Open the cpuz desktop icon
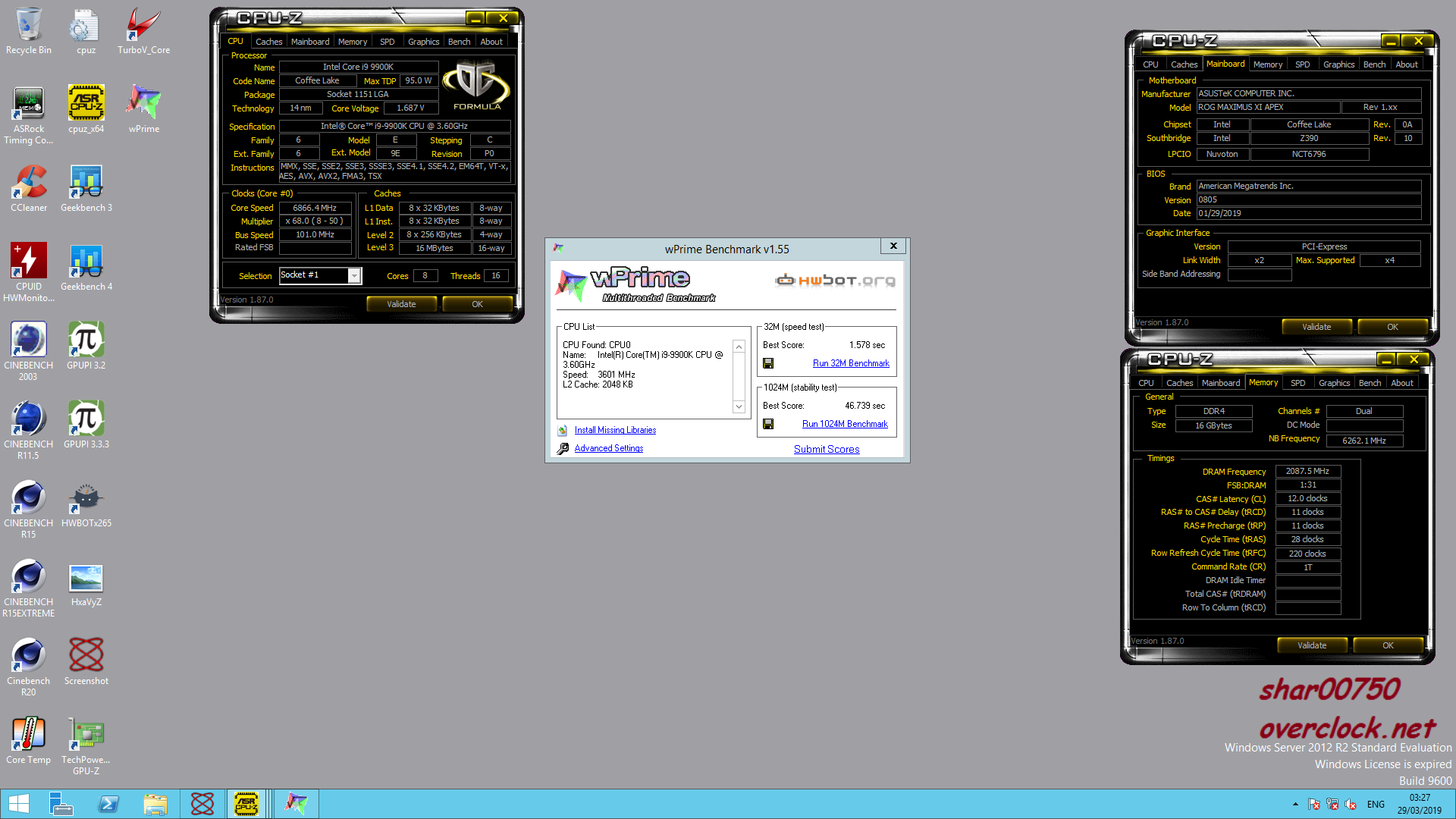Screen dimensions: 1456x819 pos(86,32)
